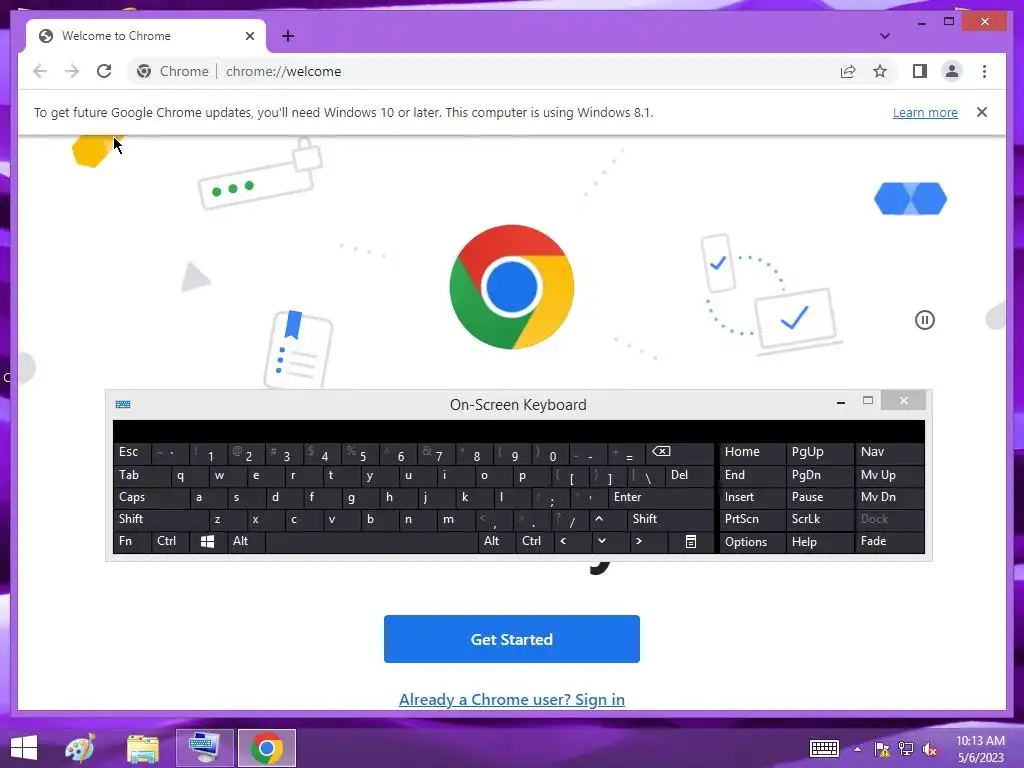The height and width of the screenshot is (768, 1024).
Task: Click the Insert key on keyboard
Action: click(x=752, y=498)
